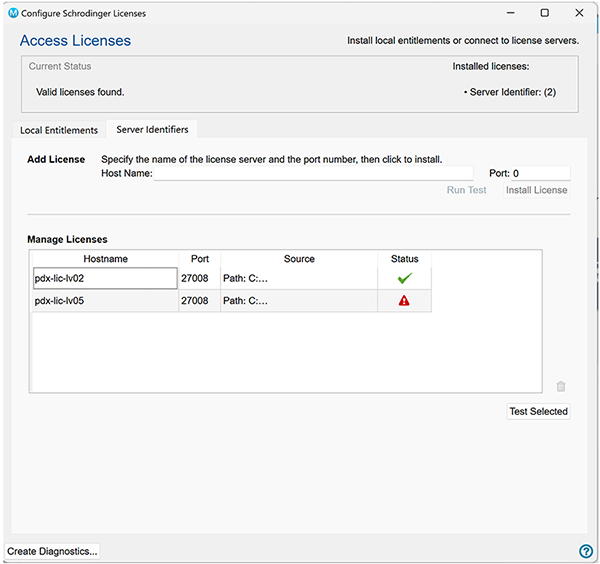600x564 pixels.
Task: Click the Hostname column header
Action: point(105,259)
